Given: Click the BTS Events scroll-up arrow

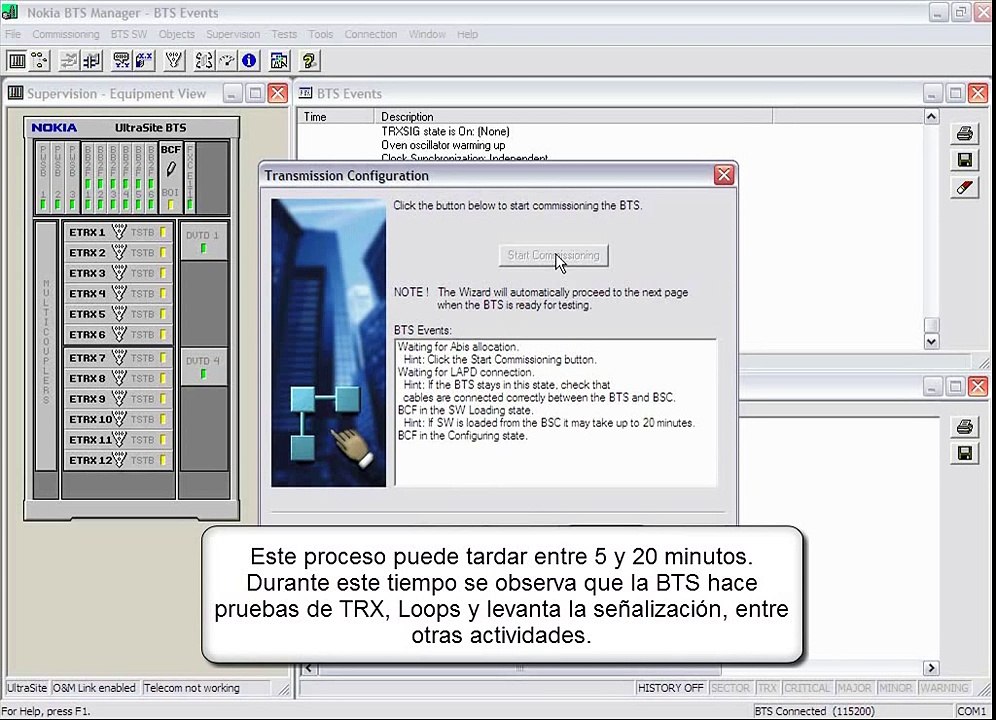Looking at the screenshot, I should point(931,116).
